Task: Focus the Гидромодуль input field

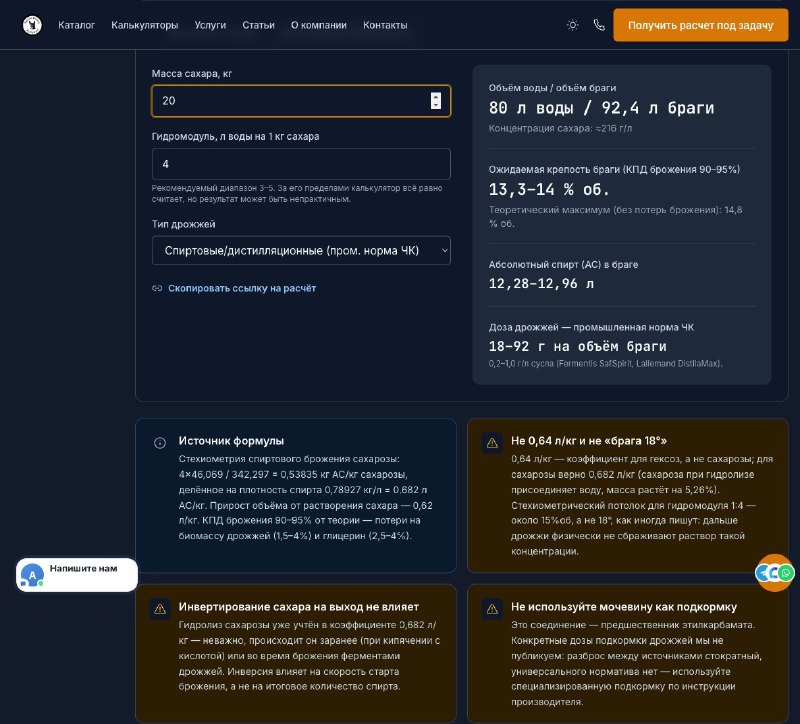Action: [x=301, y=164]
